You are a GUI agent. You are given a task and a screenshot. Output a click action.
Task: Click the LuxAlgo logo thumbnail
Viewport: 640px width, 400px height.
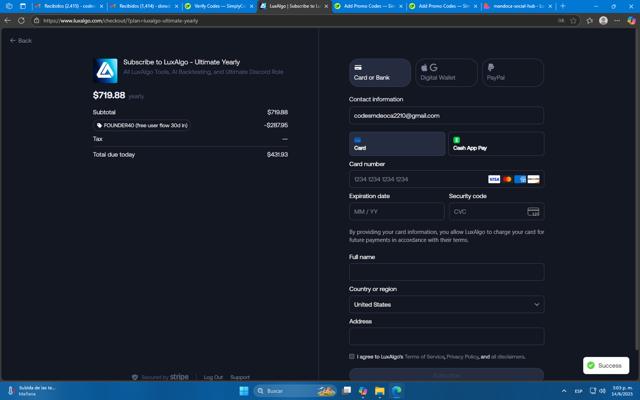click(106, 71)
